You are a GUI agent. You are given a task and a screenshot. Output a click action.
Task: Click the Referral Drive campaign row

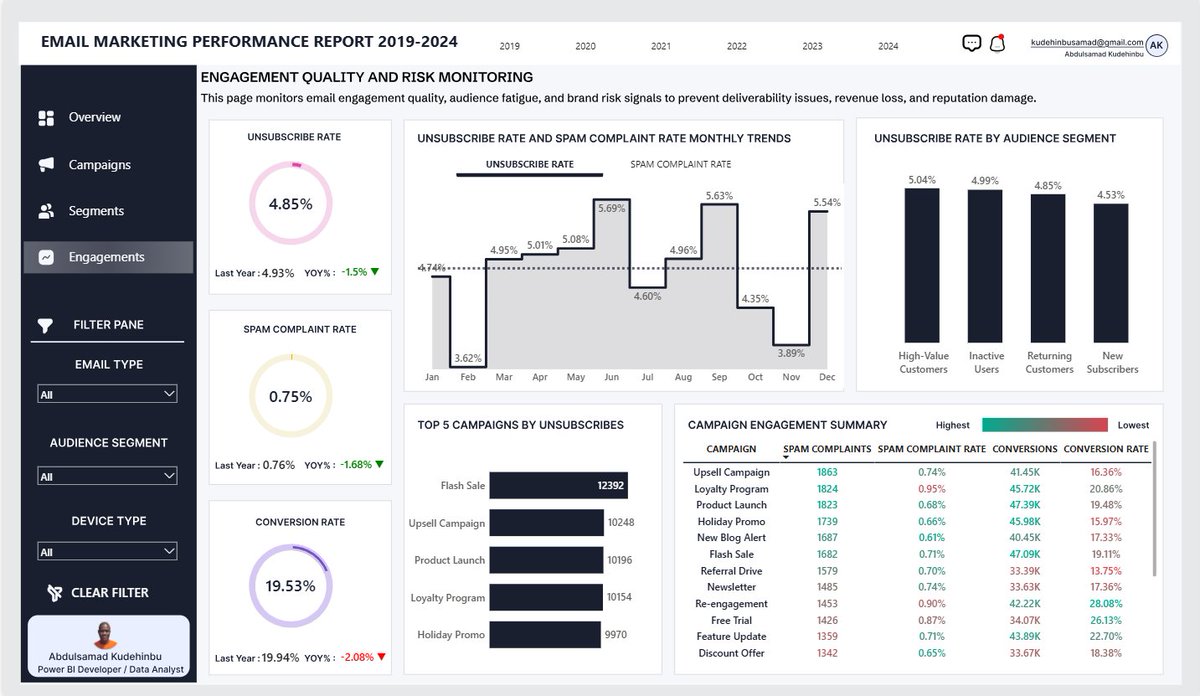coord(917,571)
